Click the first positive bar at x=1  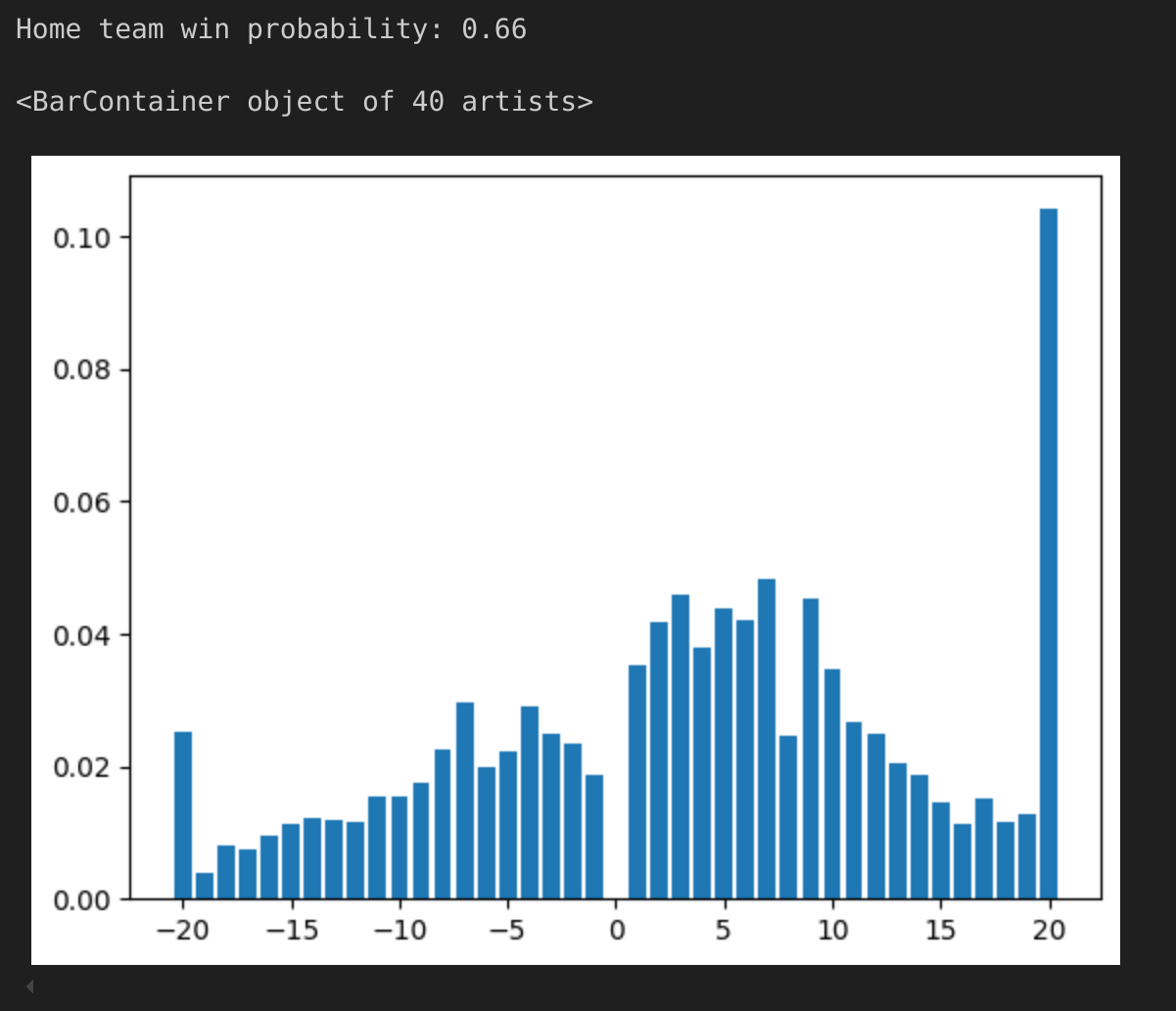(x=637, y=782)
